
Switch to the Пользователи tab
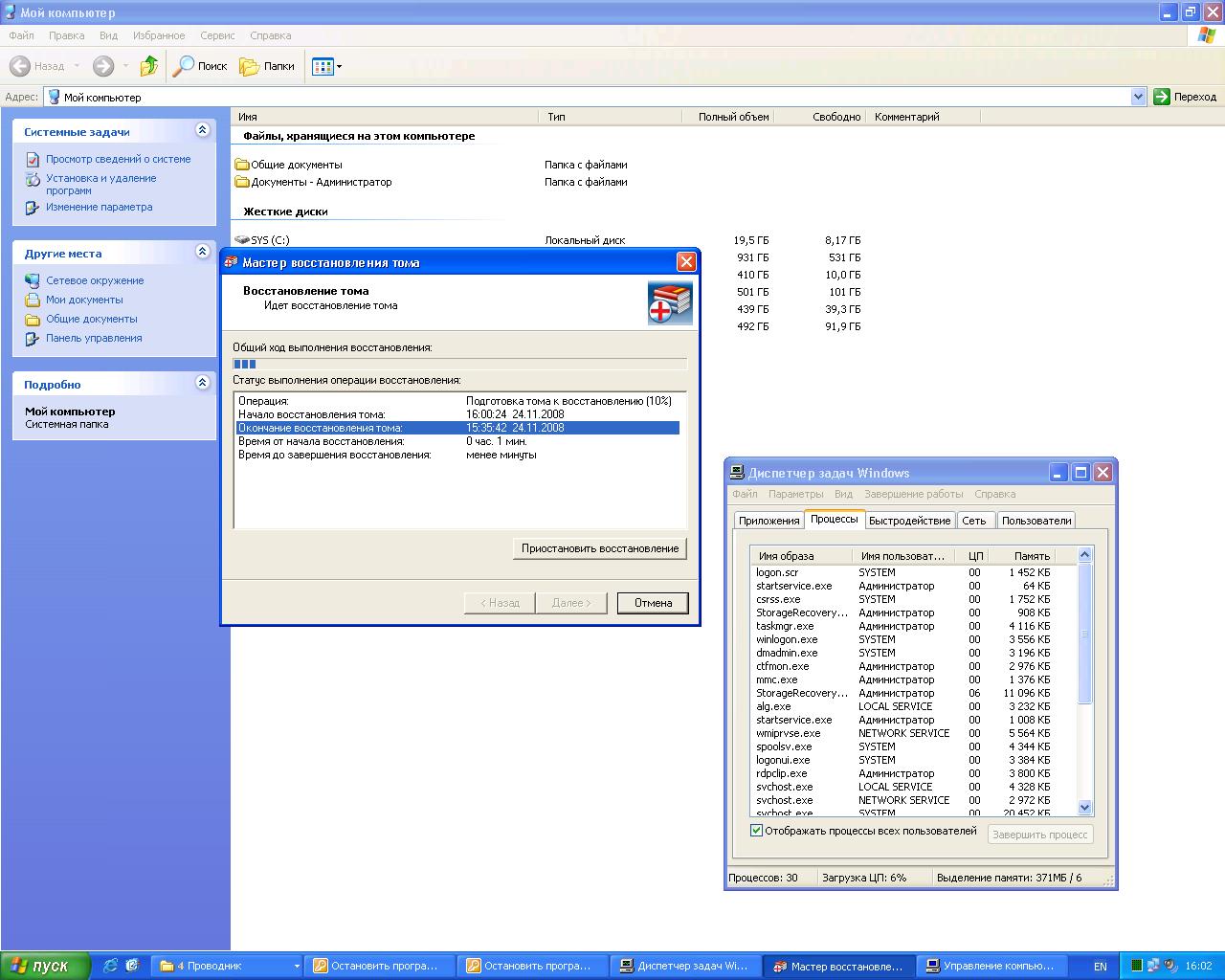(1036, 521)
